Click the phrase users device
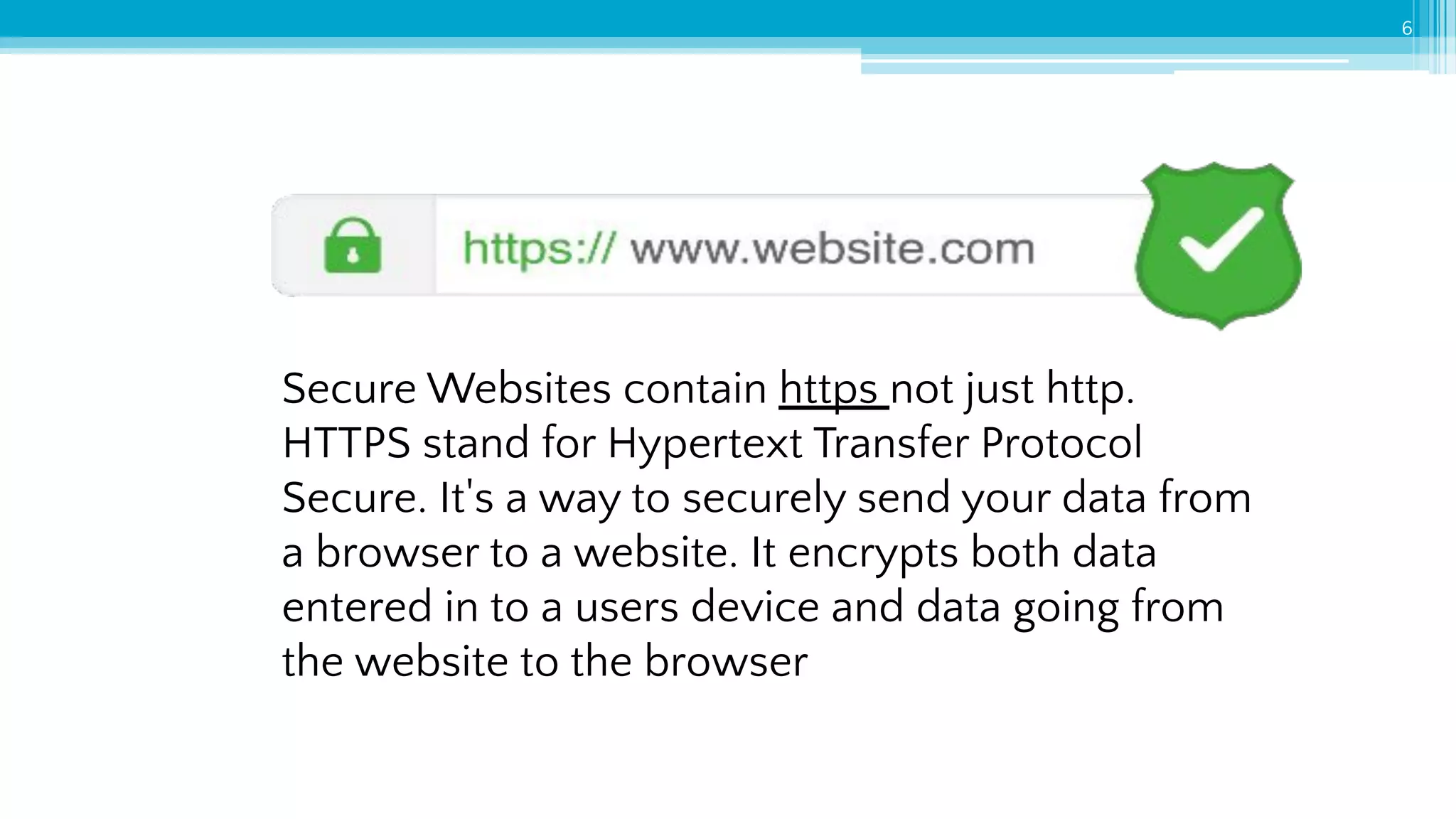Viewport: 1456px width, 819px height. point(697,608)
